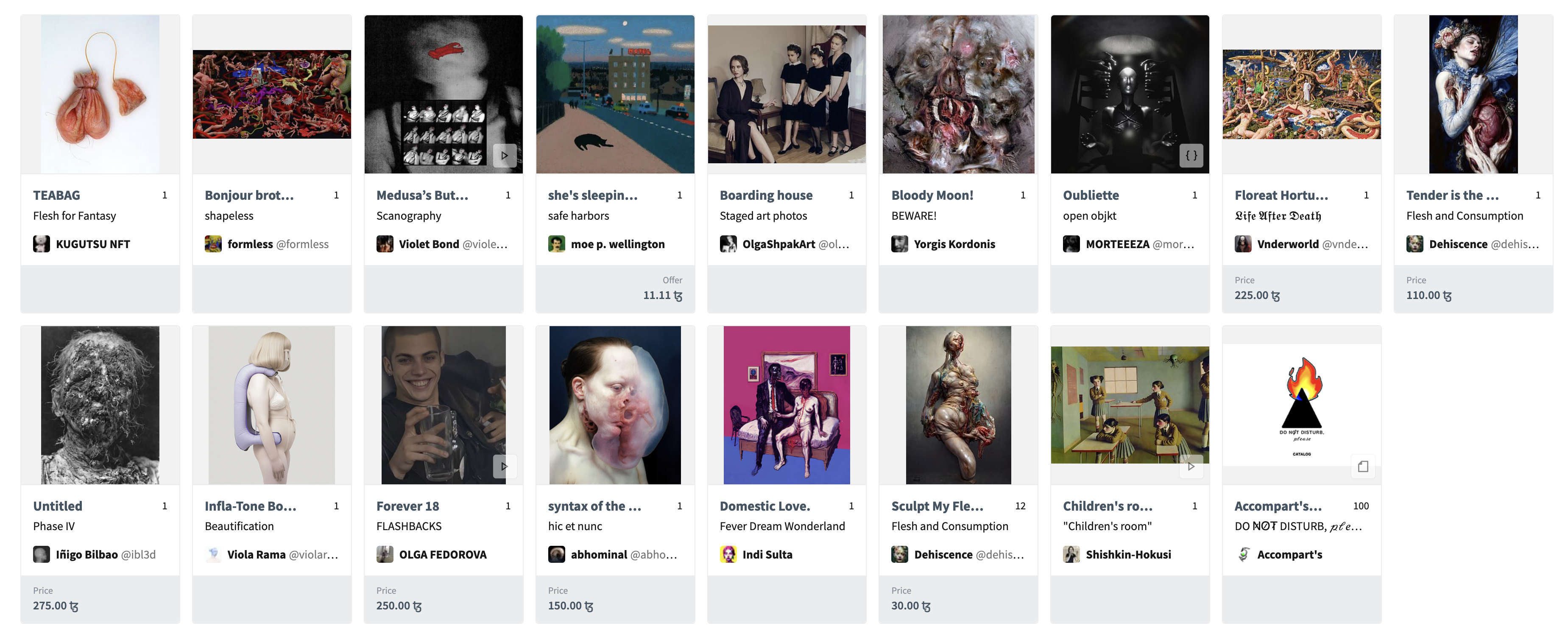The height and width of the screenshot is (637, 1568).
Task: Click the play icon on Forever 18 thumbnail
Action: [x=505, y=467]
